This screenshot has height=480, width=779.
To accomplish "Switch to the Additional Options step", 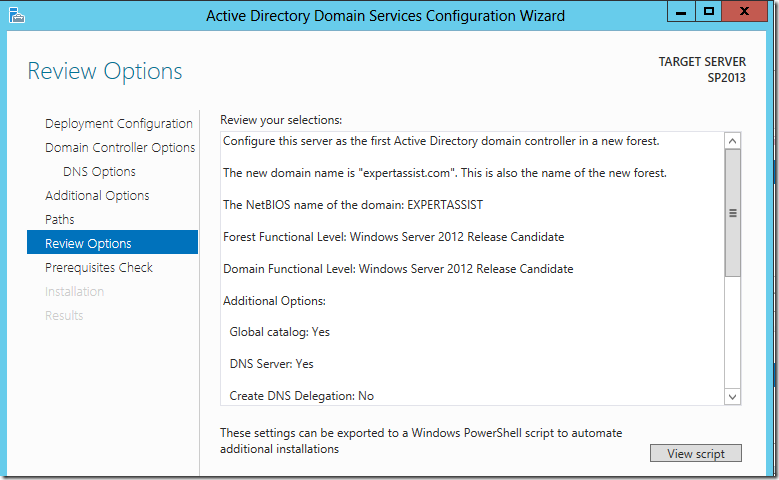I will click(97, 196).
